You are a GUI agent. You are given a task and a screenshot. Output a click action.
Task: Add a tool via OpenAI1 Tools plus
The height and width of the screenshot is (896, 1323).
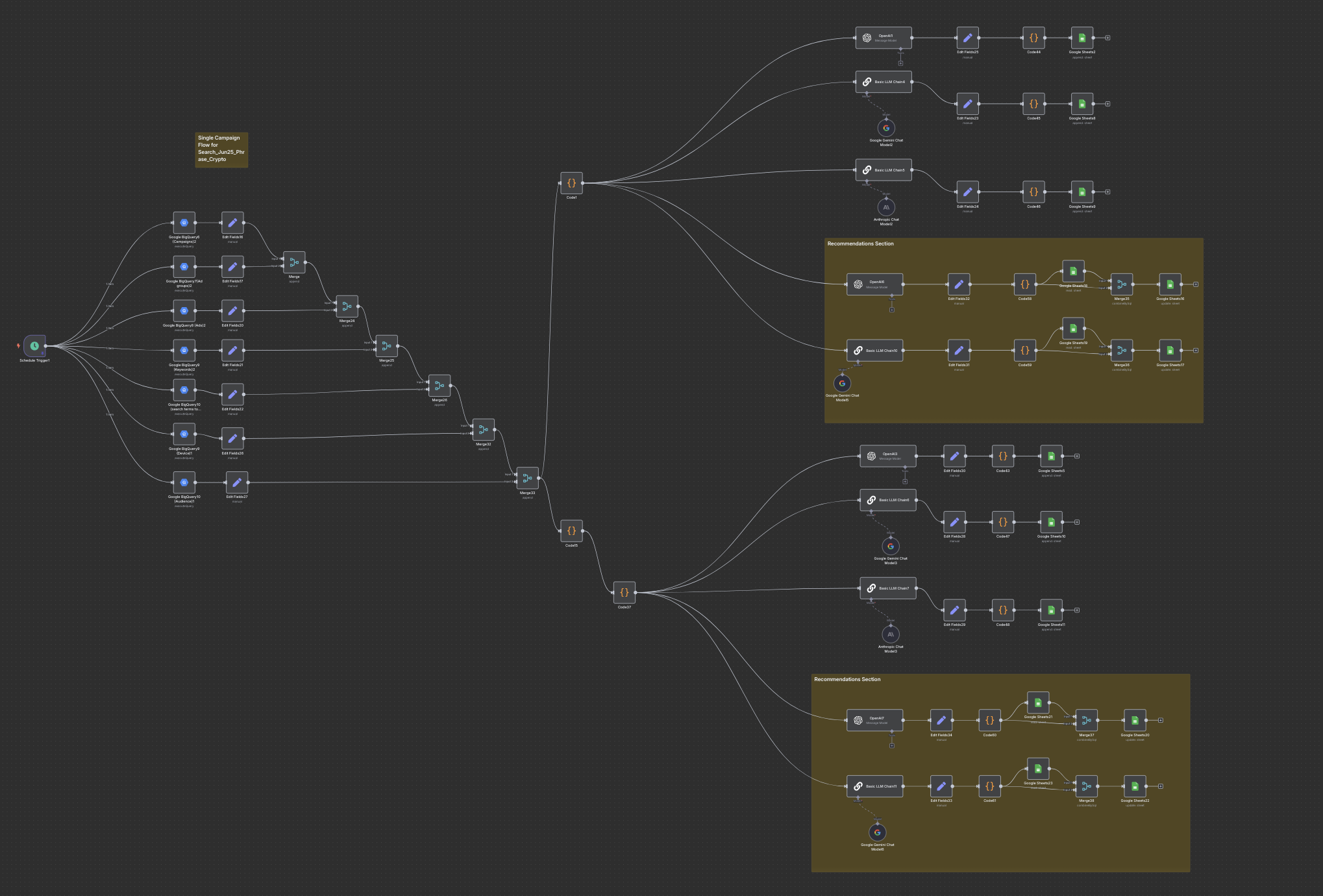point(900,64)
